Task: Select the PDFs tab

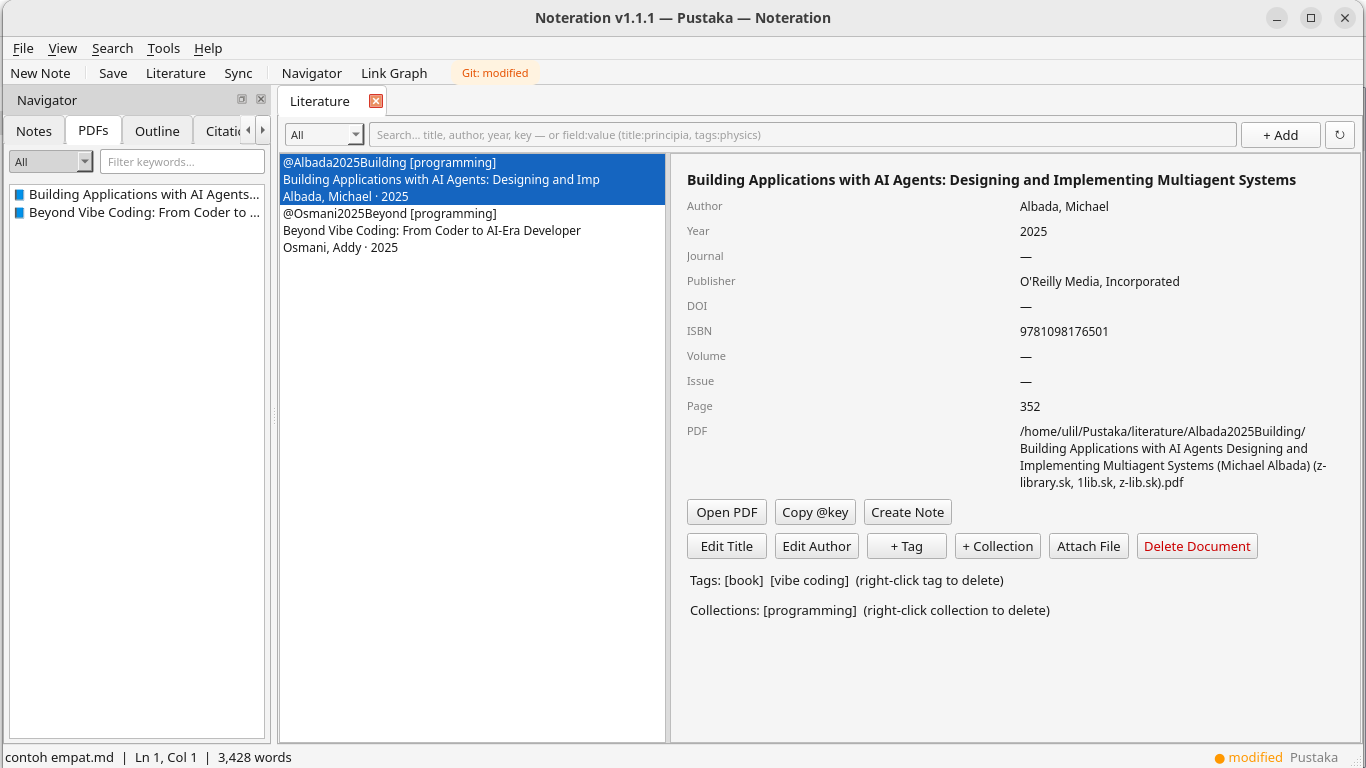Action: [93, 130]
